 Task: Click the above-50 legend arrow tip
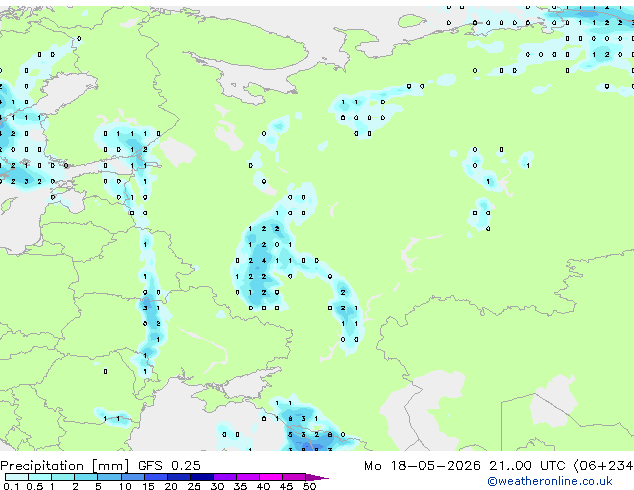point(317,478)
